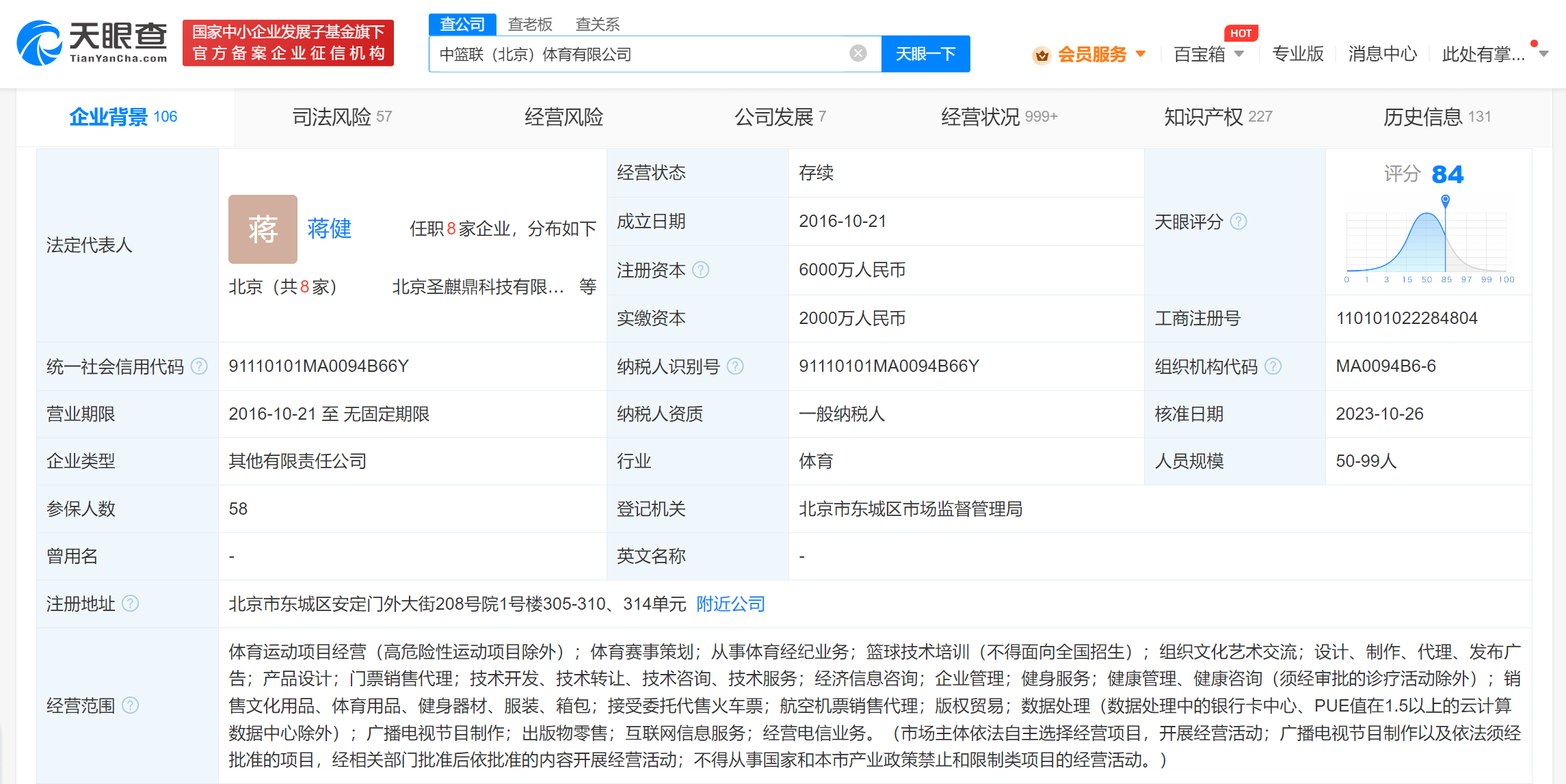Switch to the 查关系 search tab
Image resolution: width=1566 pixels, height=784 pixels.
[x=598, y=25]
